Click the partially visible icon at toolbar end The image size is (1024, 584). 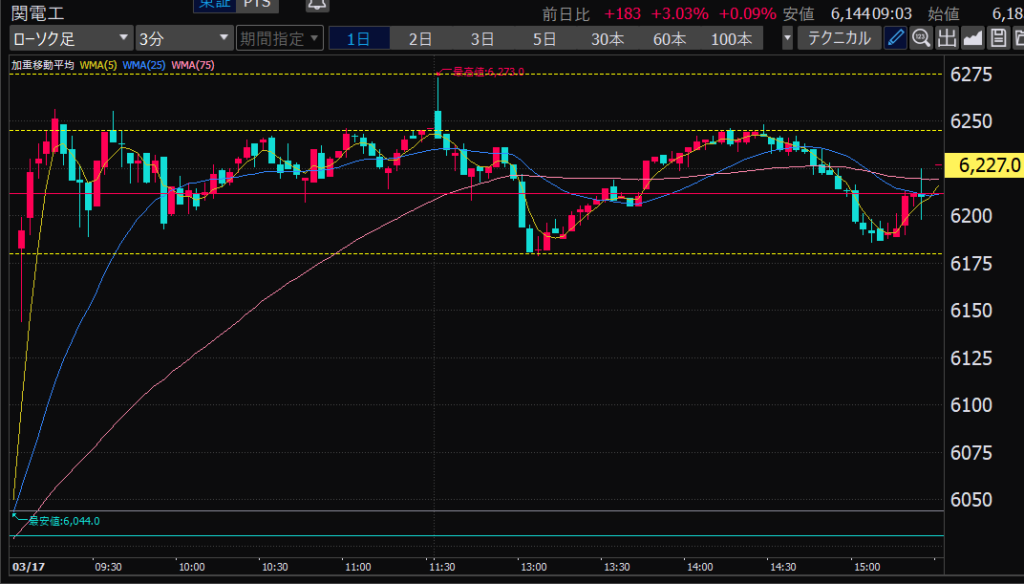point(1017,39)
